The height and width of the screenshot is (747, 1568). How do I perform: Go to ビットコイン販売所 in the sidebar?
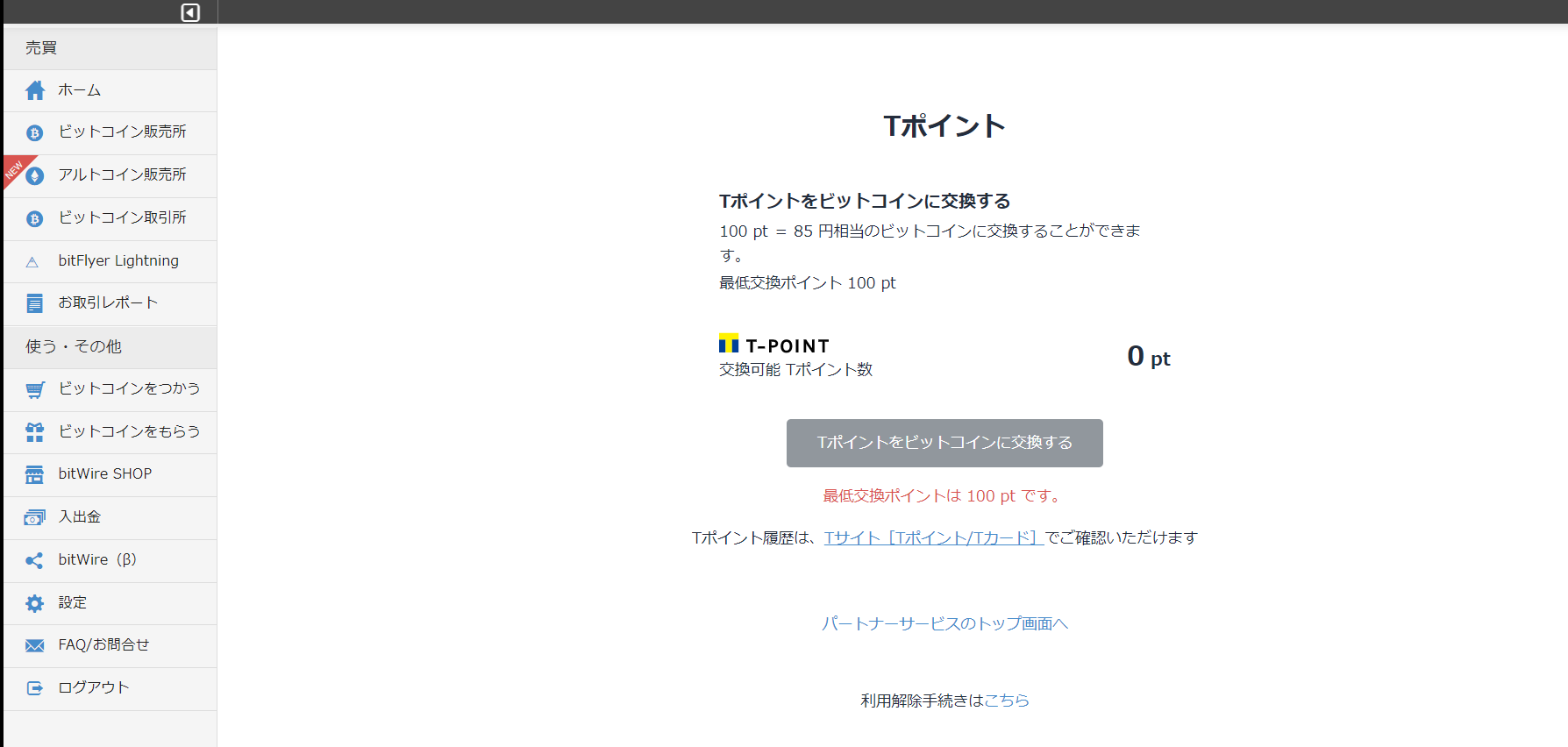click(110, 132)
